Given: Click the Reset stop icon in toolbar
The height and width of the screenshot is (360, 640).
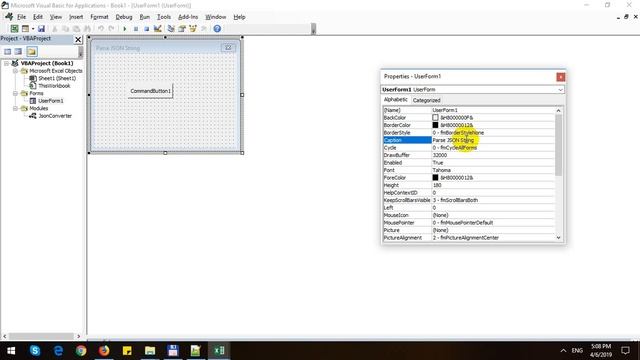Looking at the screenshot, I should [147, 29].
